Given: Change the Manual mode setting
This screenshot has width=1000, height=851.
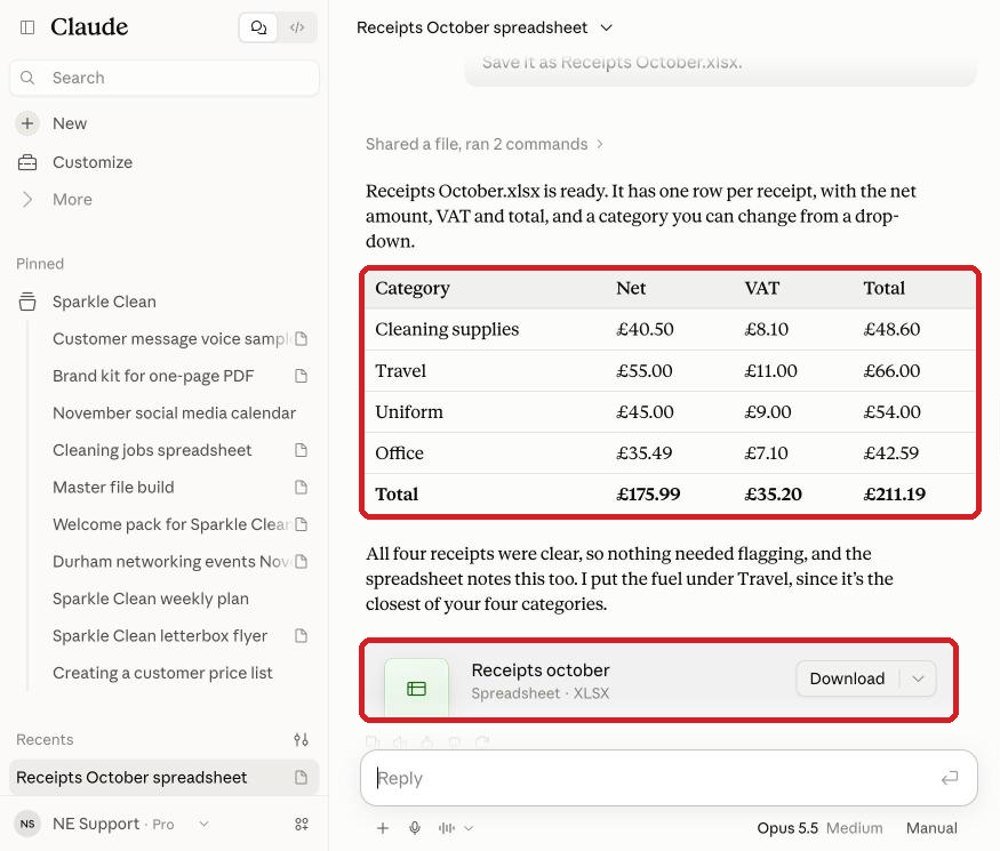Looking at the screenshot, I should (x=931, y=828).
